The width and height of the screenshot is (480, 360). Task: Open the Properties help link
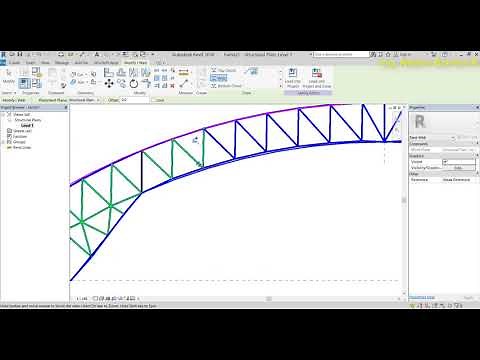pos(422,298)
